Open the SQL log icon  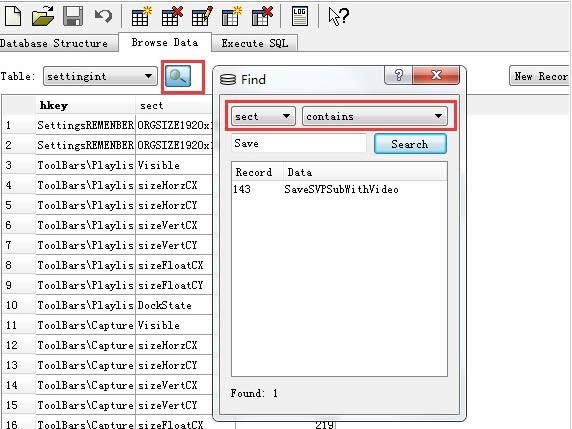(x=300, y=16)
